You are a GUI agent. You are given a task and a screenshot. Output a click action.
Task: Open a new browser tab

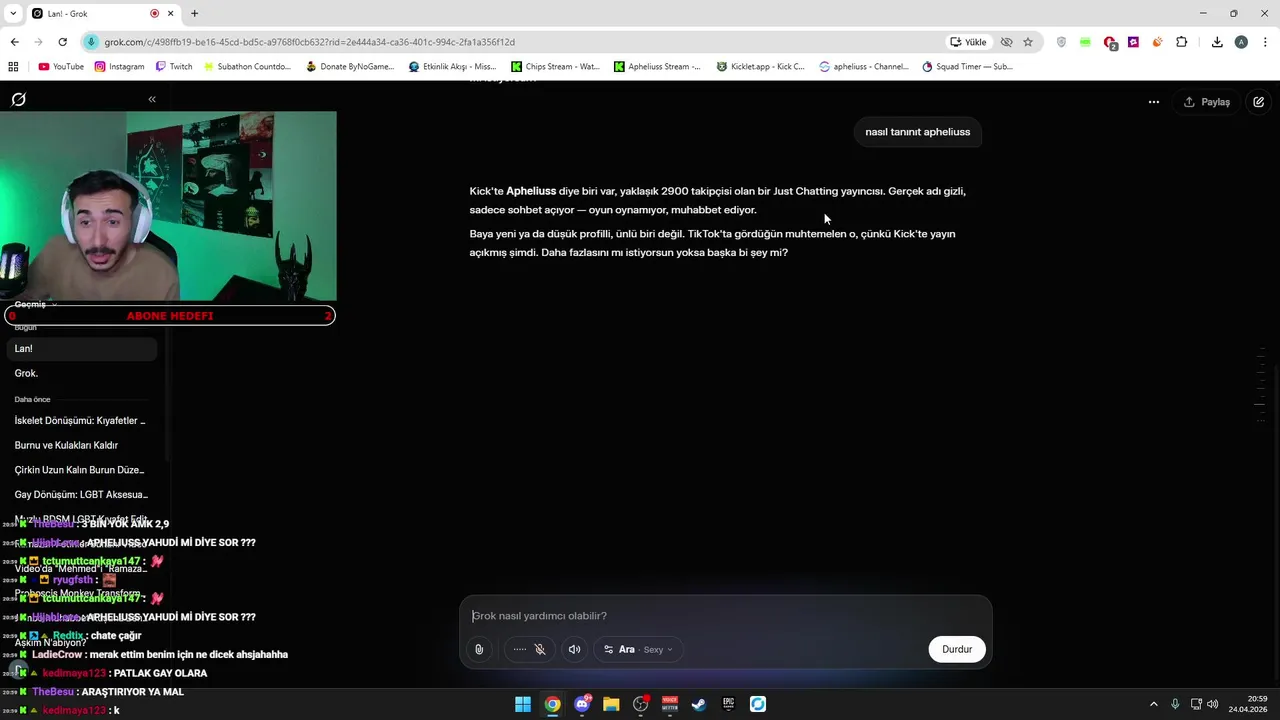(x=194, y=13)
